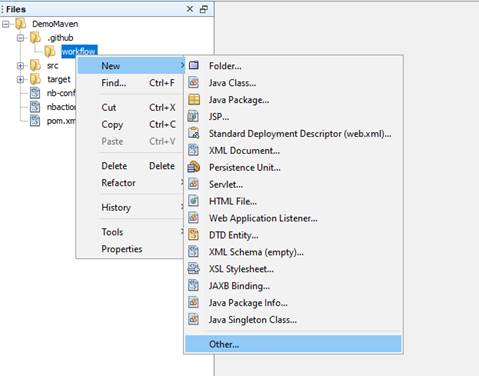Choose Properties from the context menu
479x376 pixels.
pos(131,249)
